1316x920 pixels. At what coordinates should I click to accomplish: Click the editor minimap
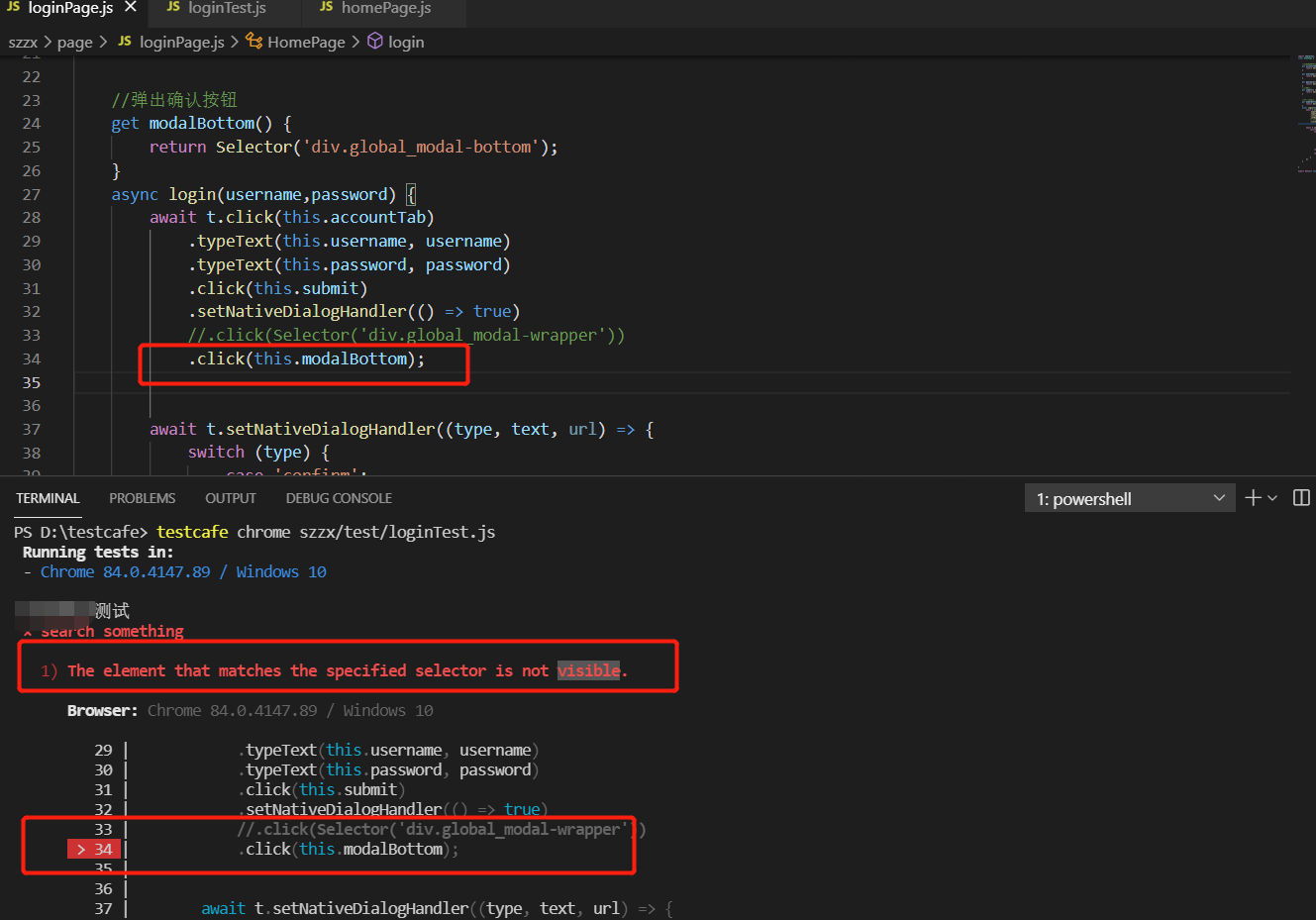point(1306,109)
